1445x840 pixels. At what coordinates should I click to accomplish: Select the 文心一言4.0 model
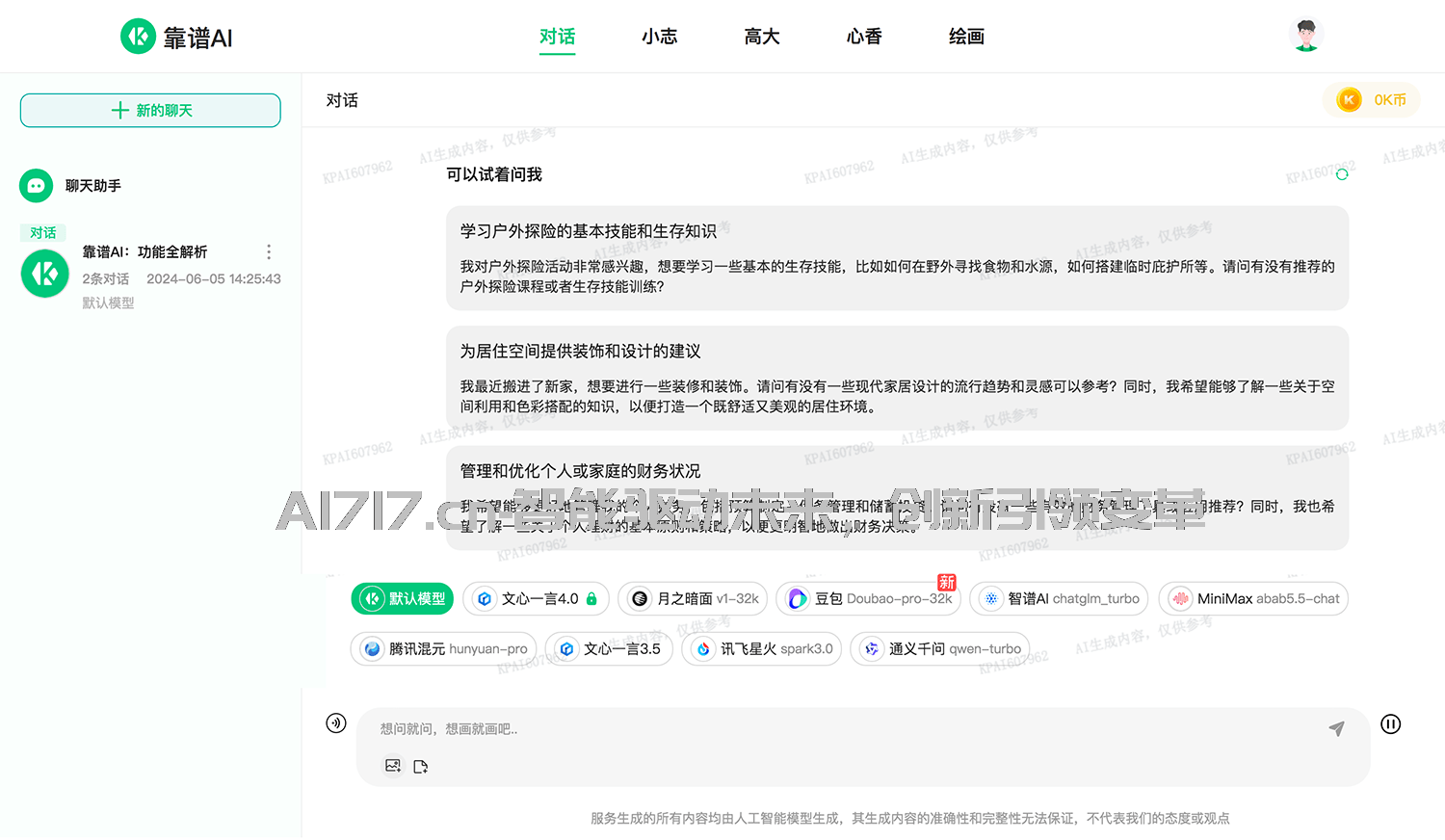pyautogui.click(x=537, y=598)
